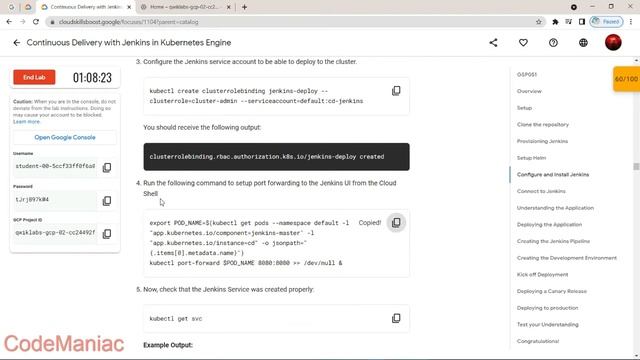
Task: Click the page vertical scrollbar thumb
Action: tap(636, 167)
